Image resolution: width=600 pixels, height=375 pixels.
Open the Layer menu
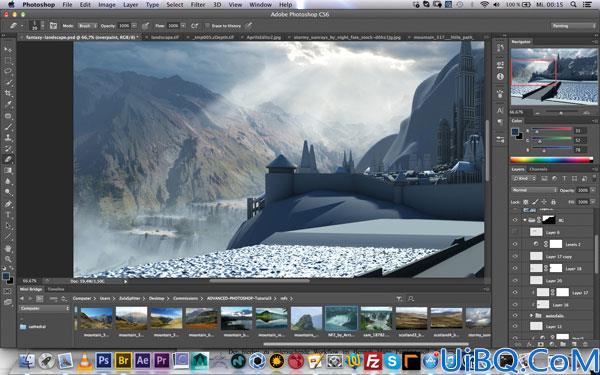pyautogui.click(x=130, y=5)
